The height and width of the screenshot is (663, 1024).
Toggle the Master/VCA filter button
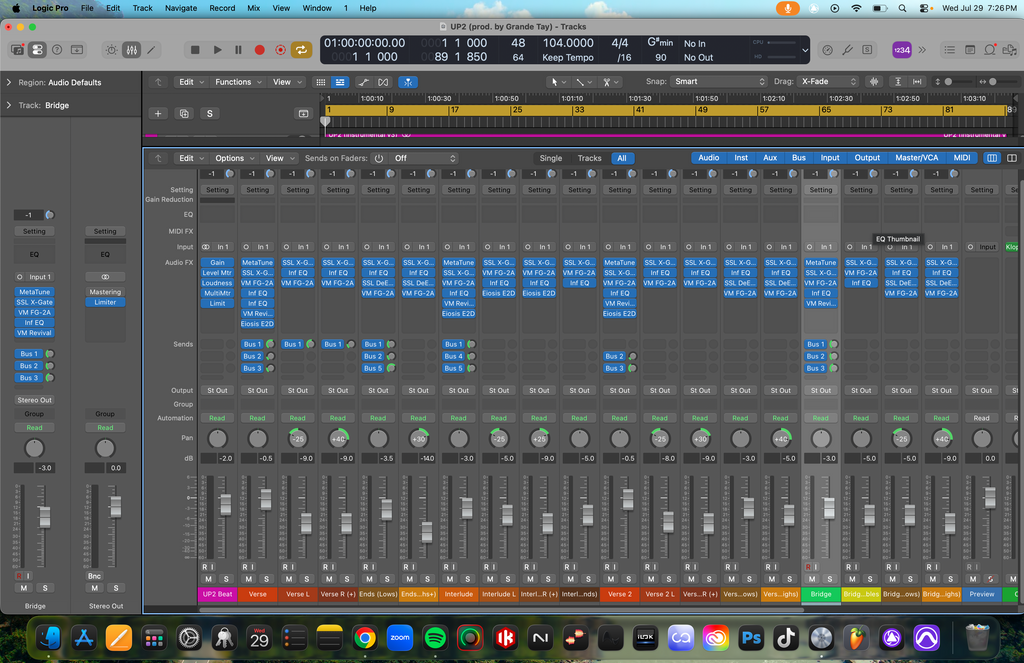pos(916,157)
